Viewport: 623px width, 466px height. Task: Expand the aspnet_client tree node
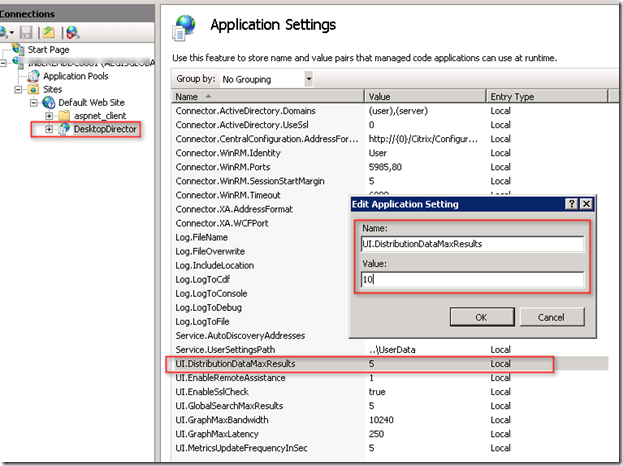point(49,116)
